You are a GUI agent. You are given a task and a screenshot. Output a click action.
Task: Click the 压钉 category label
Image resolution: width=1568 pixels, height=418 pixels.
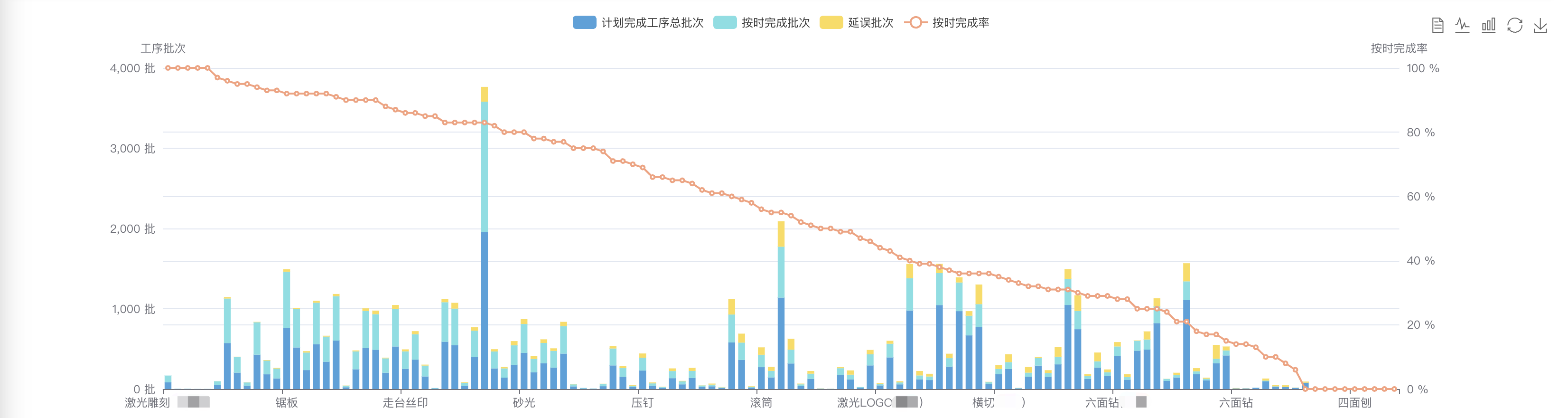tap(643, 403)
